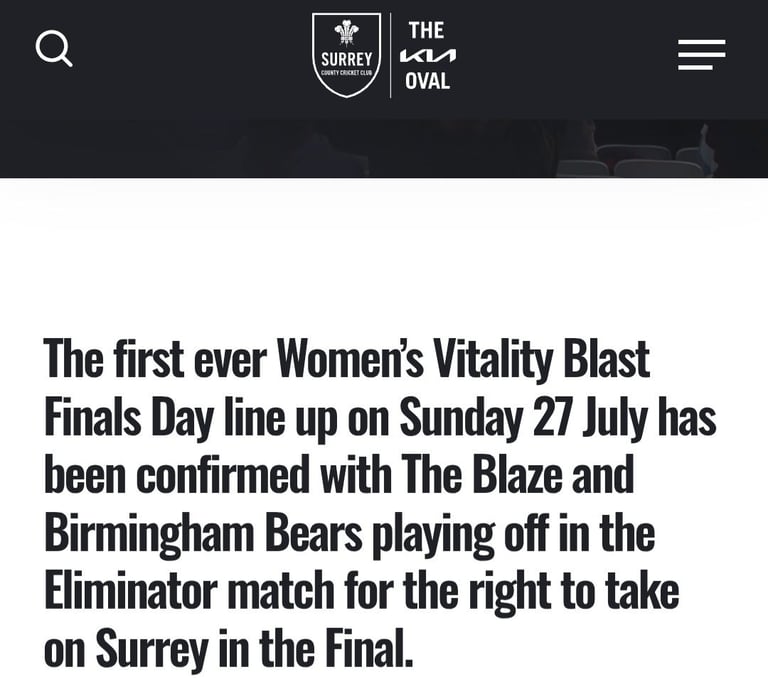
Task: Click 'Birmingham Bears' in the headline
Action: [203, 533]
